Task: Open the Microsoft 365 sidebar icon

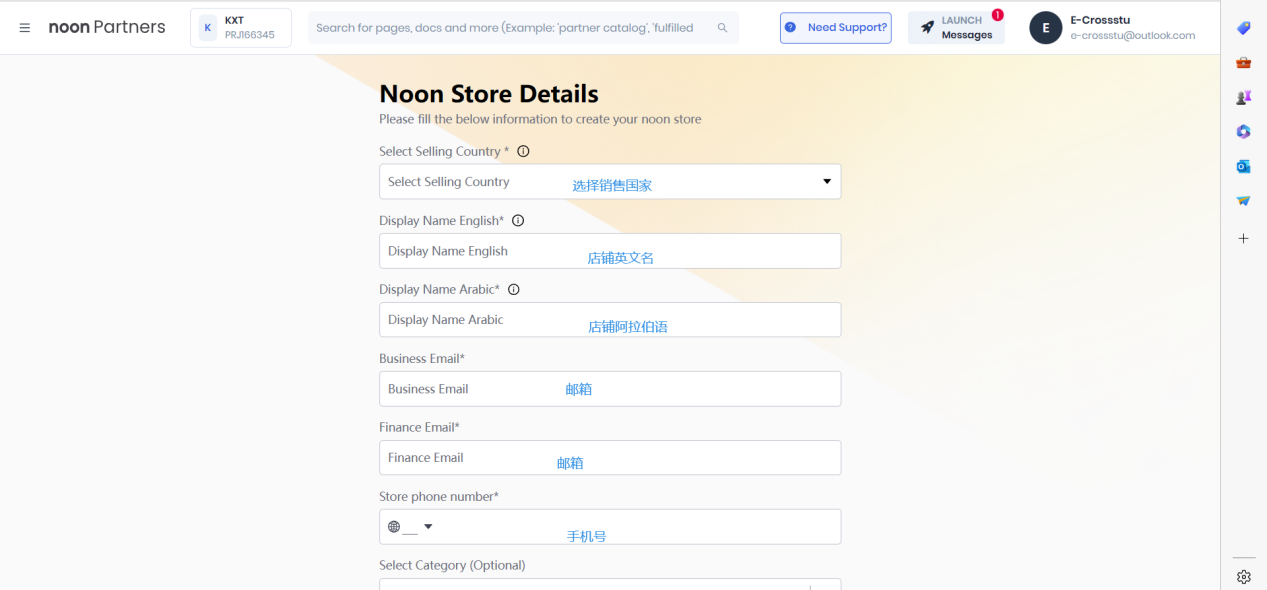Action: [x=1243, y=131]
